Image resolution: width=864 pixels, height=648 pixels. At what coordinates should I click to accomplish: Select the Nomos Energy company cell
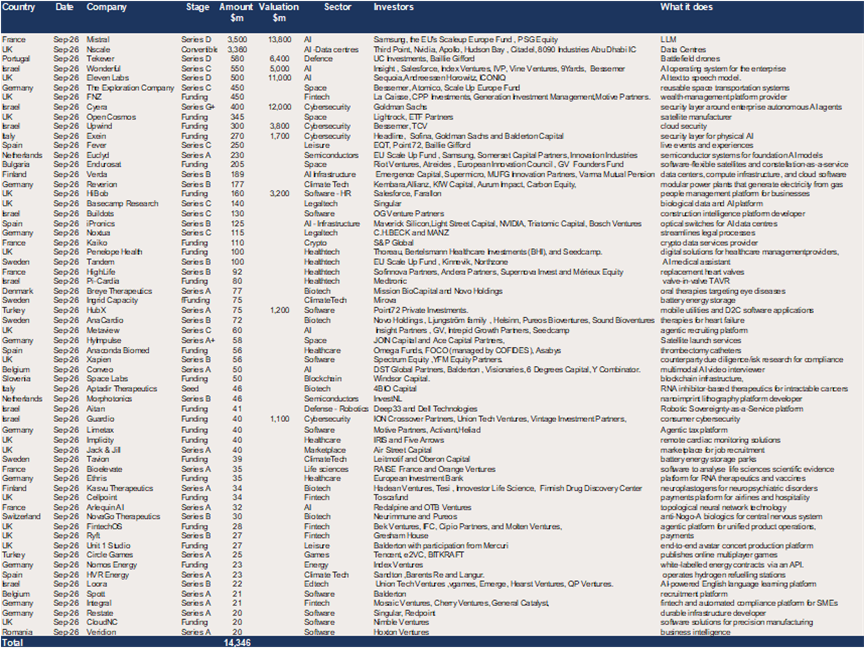click(112, 565)
